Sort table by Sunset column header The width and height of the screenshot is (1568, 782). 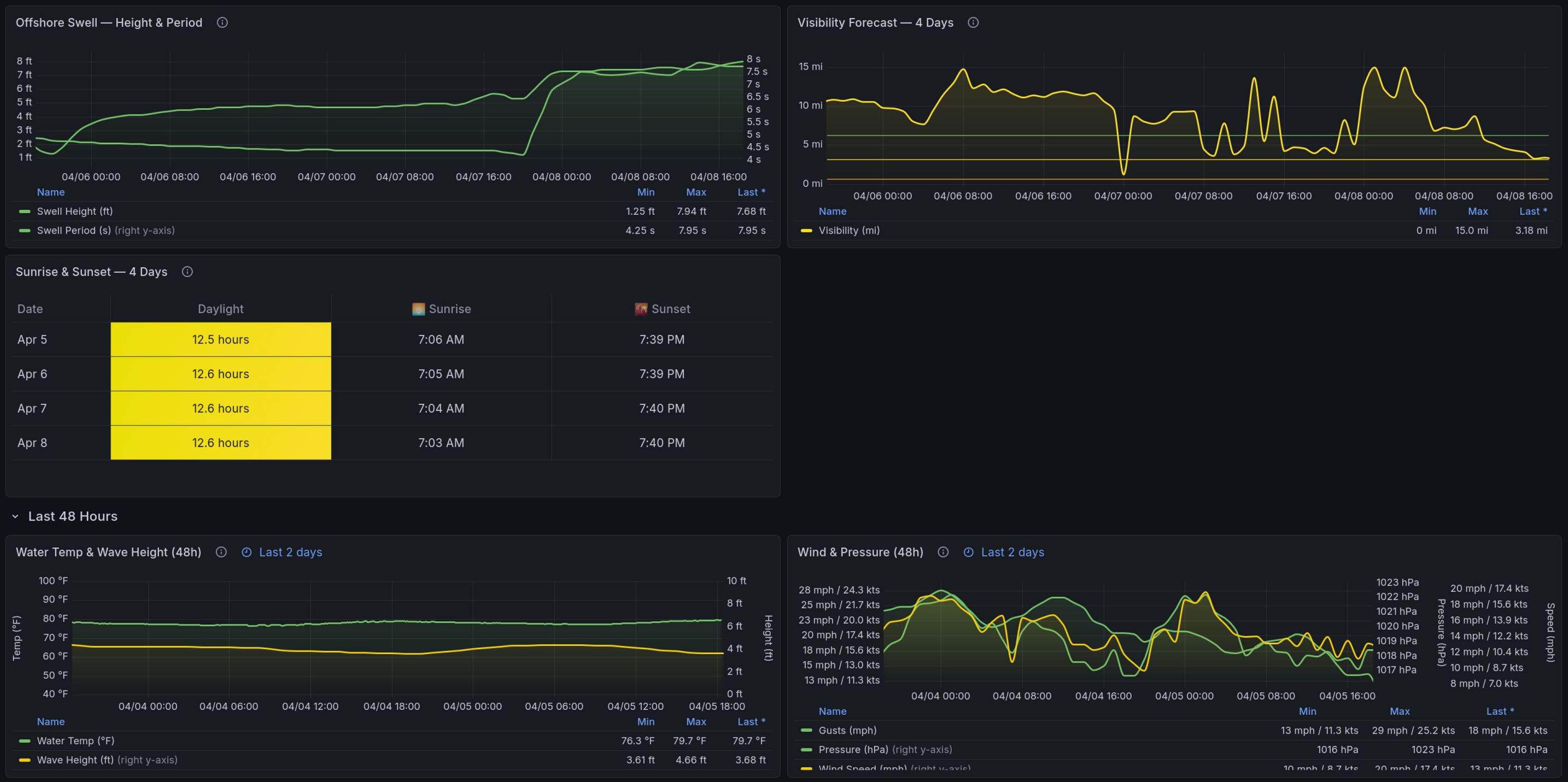670,309
